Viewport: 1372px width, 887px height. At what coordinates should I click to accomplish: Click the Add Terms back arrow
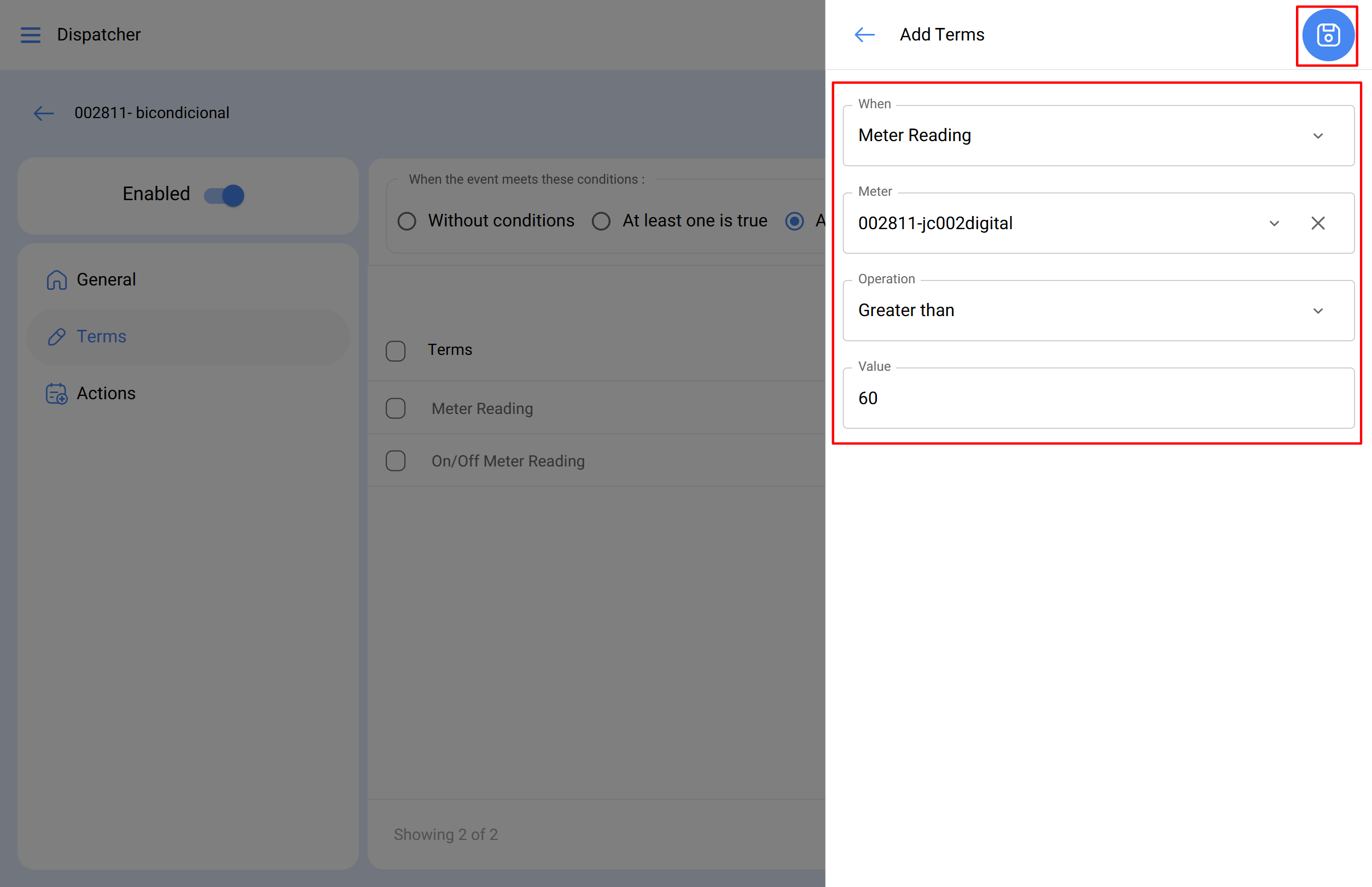click(864, 35)
